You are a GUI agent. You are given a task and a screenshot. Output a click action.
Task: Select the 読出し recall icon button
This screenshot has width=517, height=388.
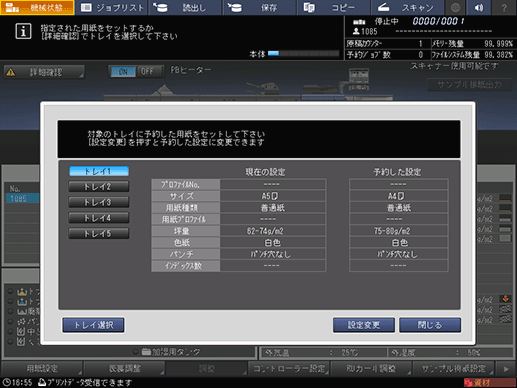(185, 7)
